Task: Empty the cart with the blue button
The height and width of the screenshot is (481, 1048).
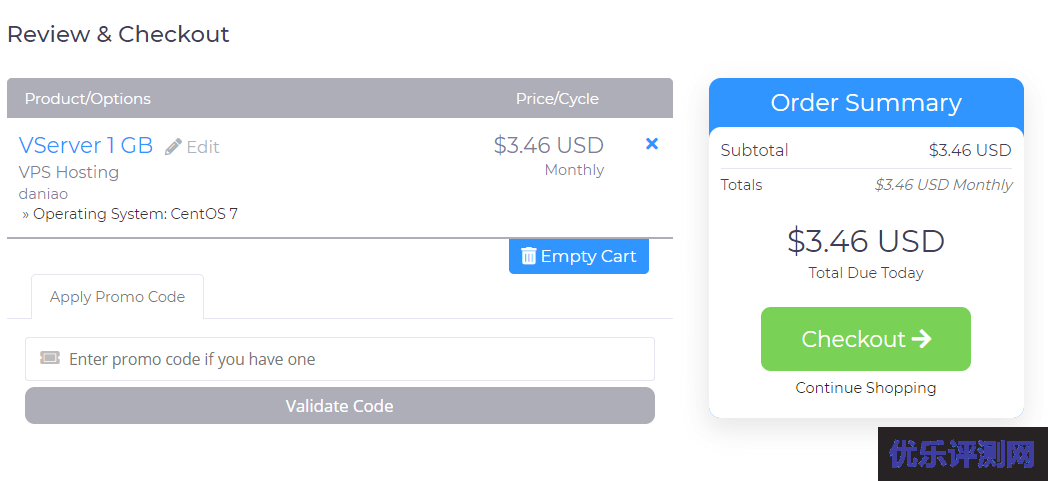Action: pyautogui.click(x=579, y=256)
